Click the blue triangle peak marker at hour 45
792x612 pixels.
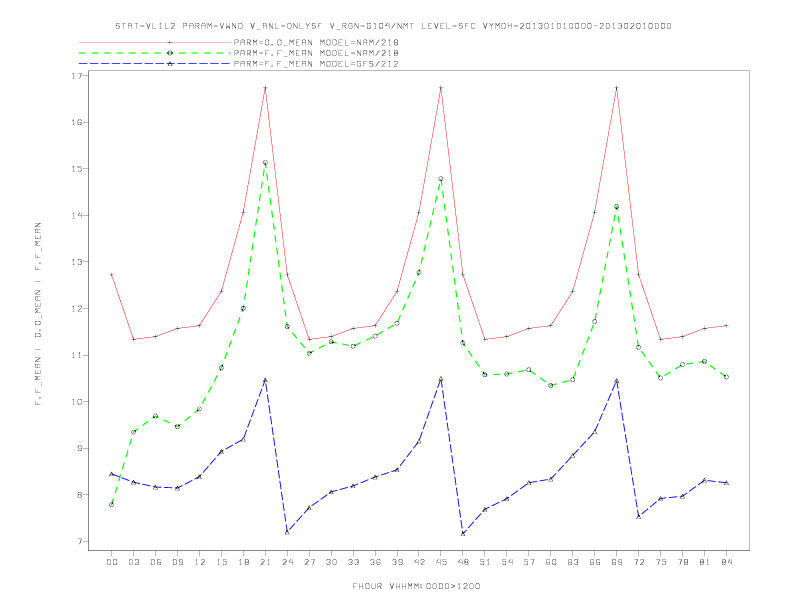(441, 379)
